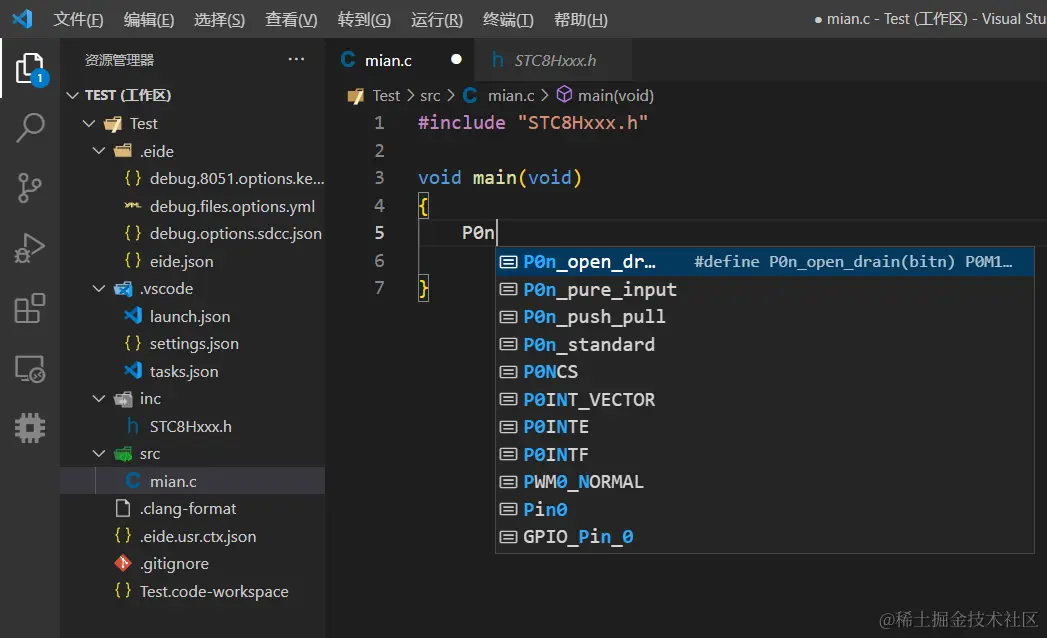Collapse the .vscode folder
The height and width of the screenshot is (638, 1047).
tap(99, 288)
